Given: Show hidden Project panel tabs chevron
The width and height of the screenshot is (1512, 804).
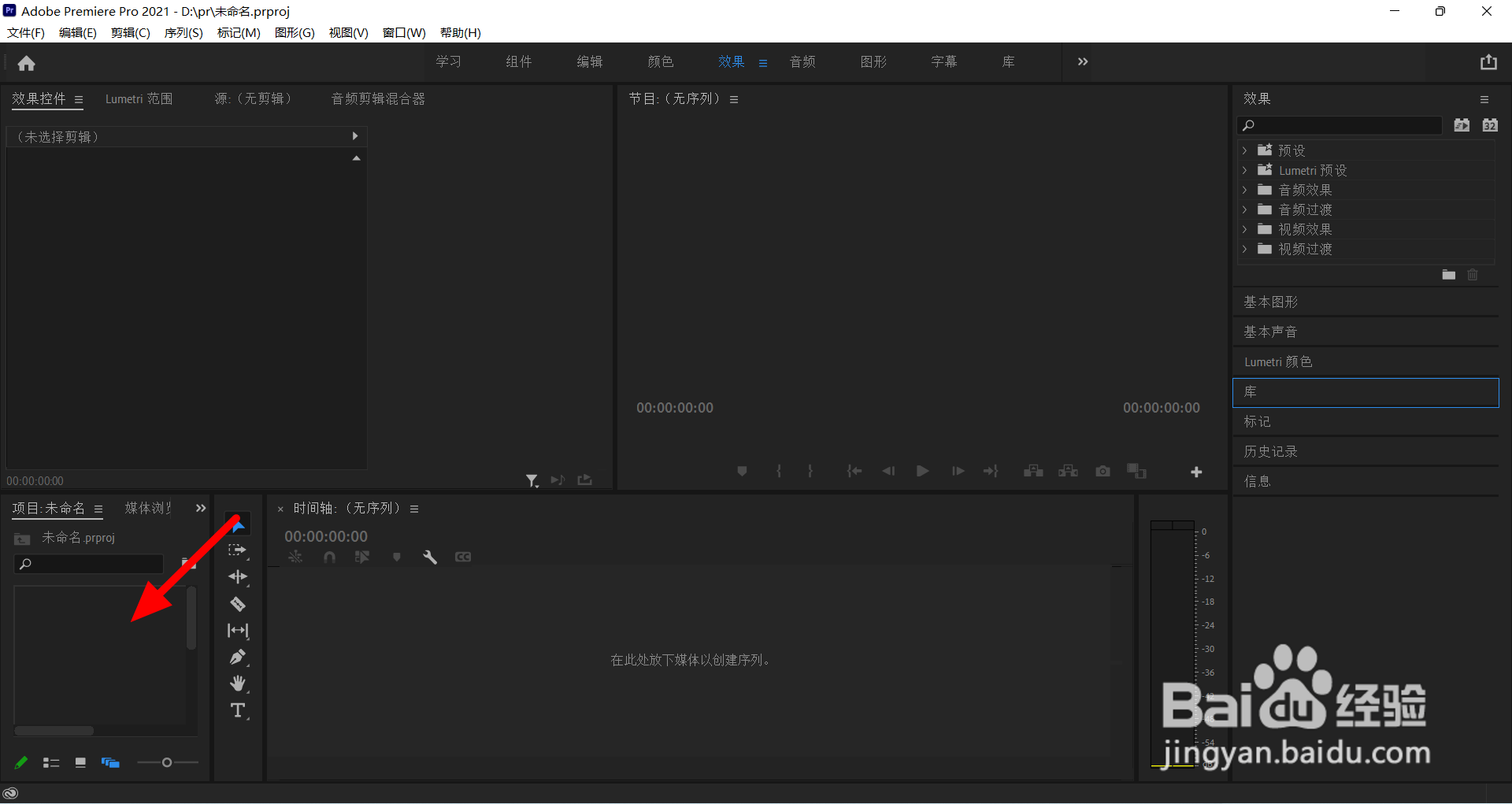Looking at the screenshot, I should tap(201, 508).
